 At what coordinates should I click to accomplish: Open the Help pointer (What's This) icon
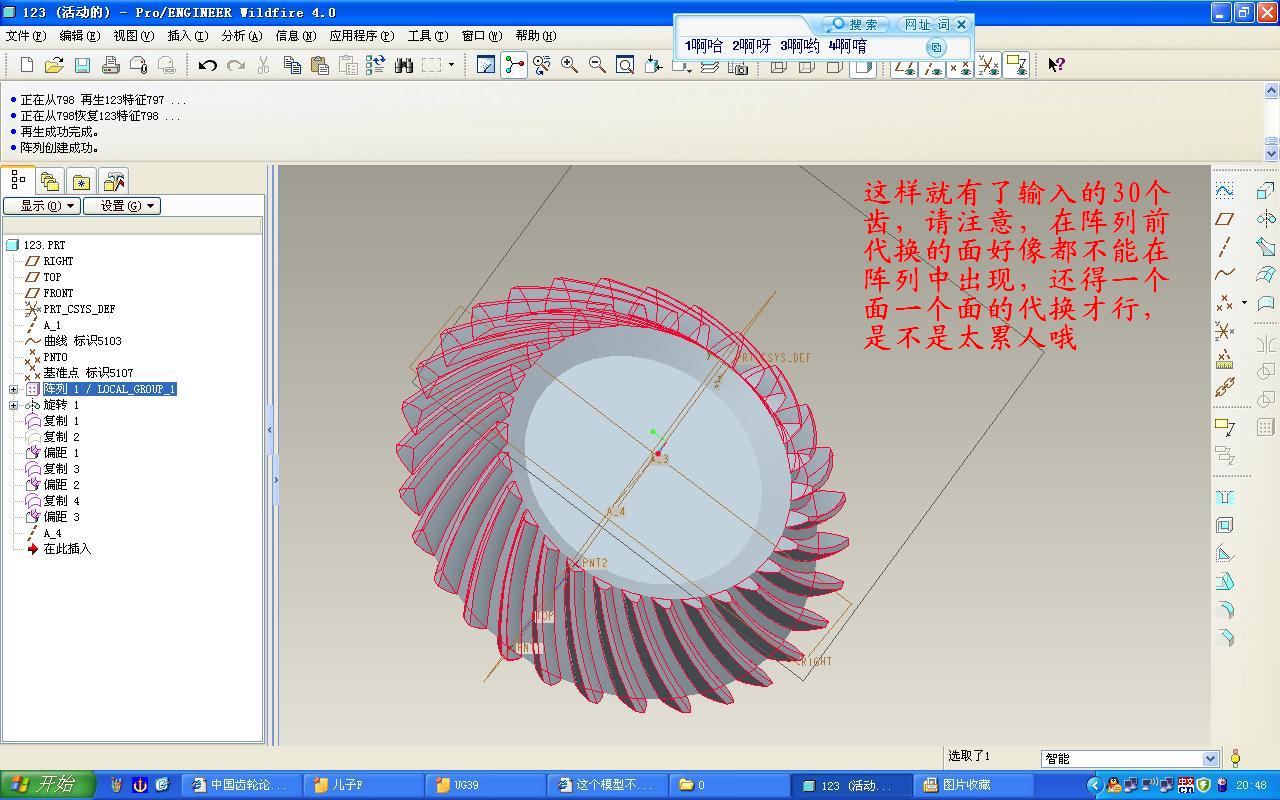[x=1056, y=65]
